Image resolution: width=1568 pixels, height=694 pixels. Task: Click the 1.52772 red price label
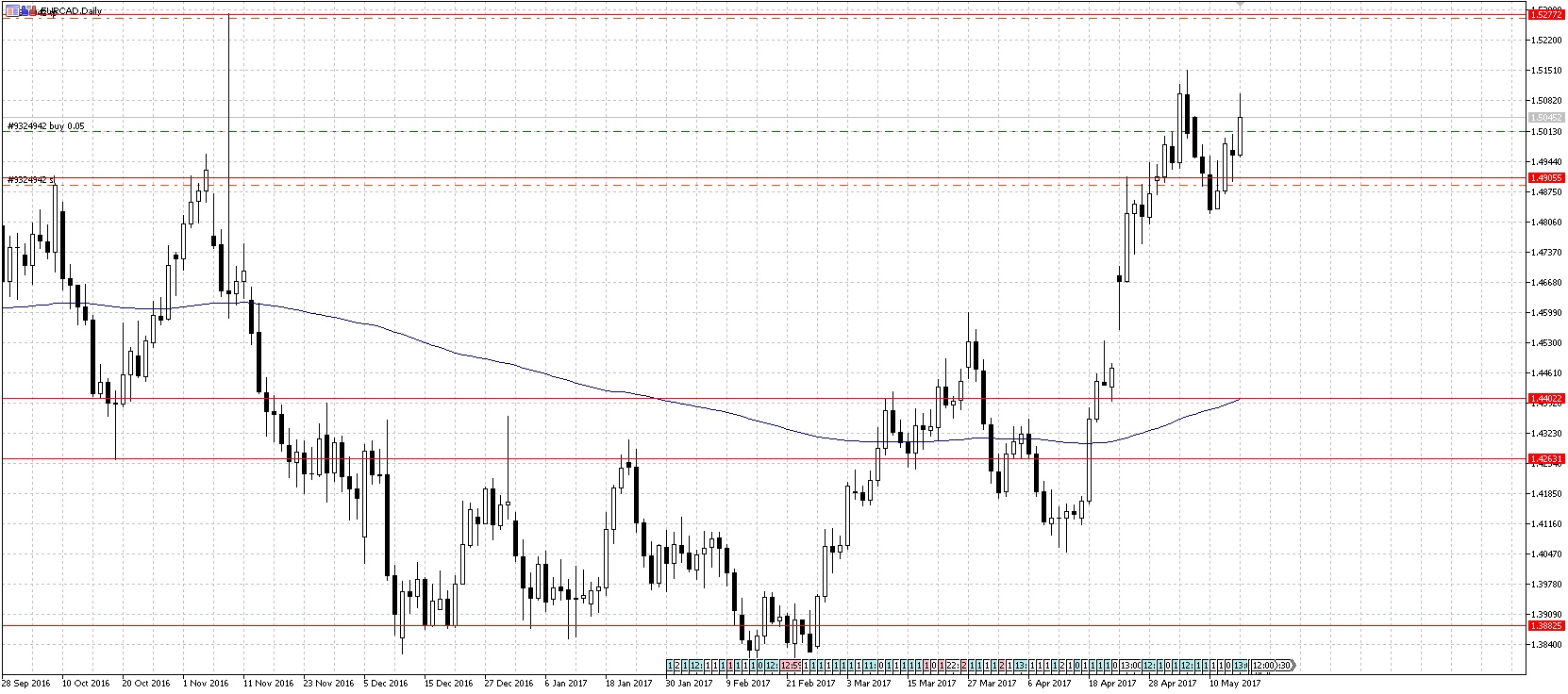1545,14
